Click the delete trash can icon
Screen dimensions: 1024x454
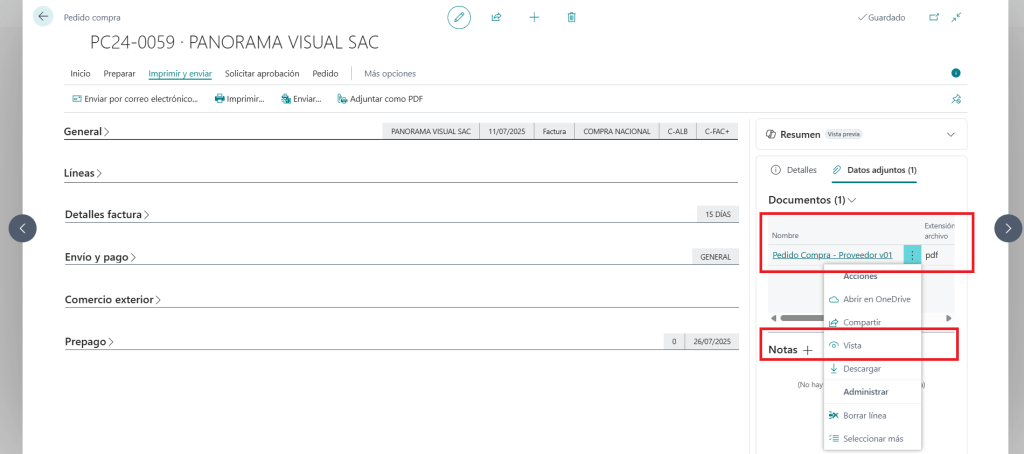click(x=572, y=17)
